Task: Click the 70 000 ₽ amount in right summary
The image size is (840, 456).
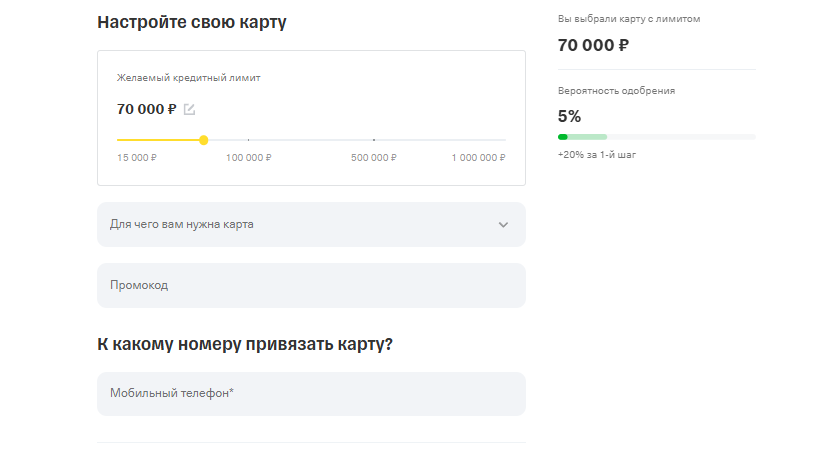Action: tap(593, 45)
